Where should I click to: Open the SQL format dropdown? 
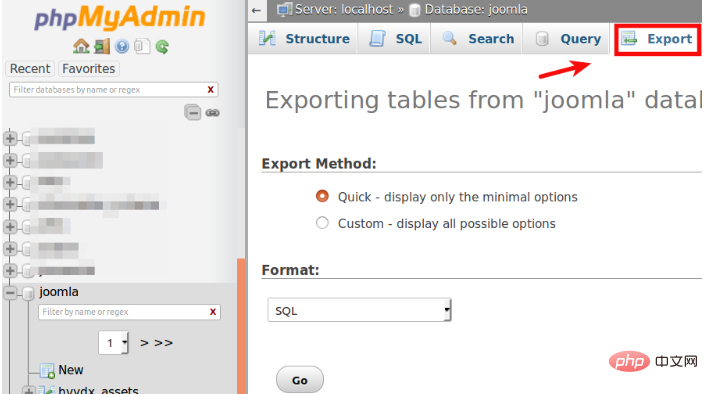pos(359,310)
